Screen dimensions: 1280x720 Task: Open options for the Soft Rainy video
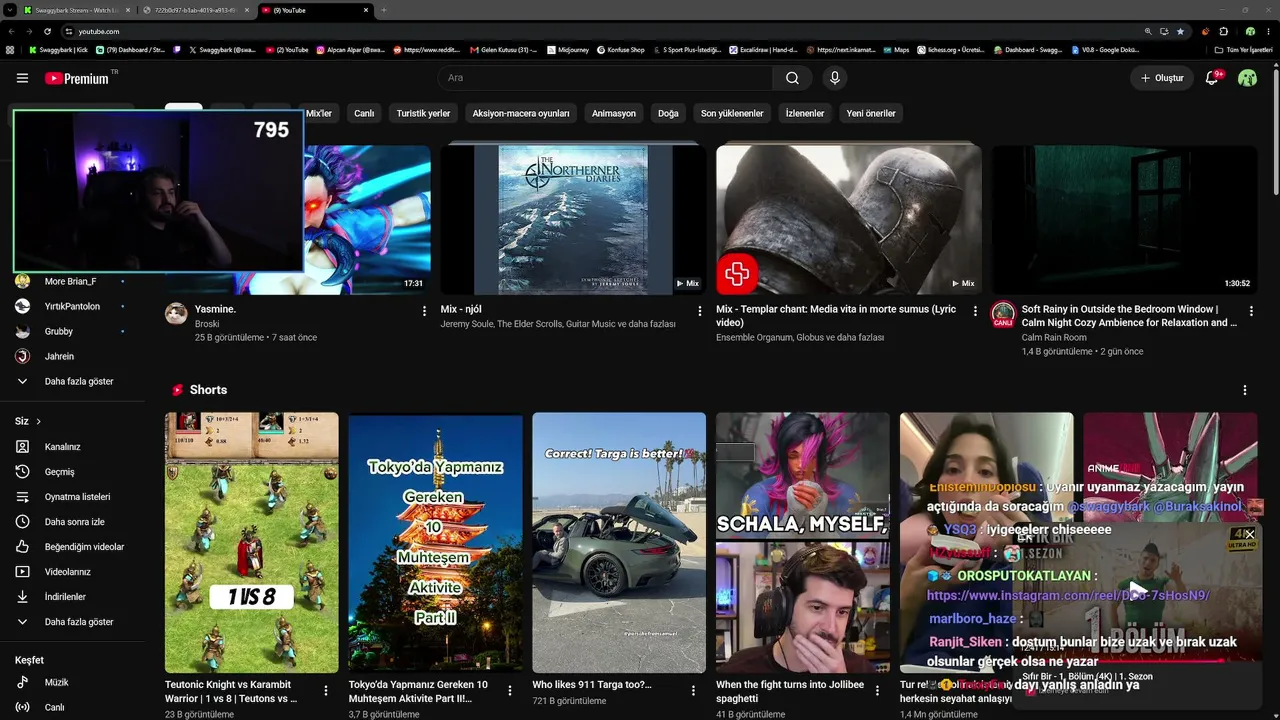(1252, 311)
